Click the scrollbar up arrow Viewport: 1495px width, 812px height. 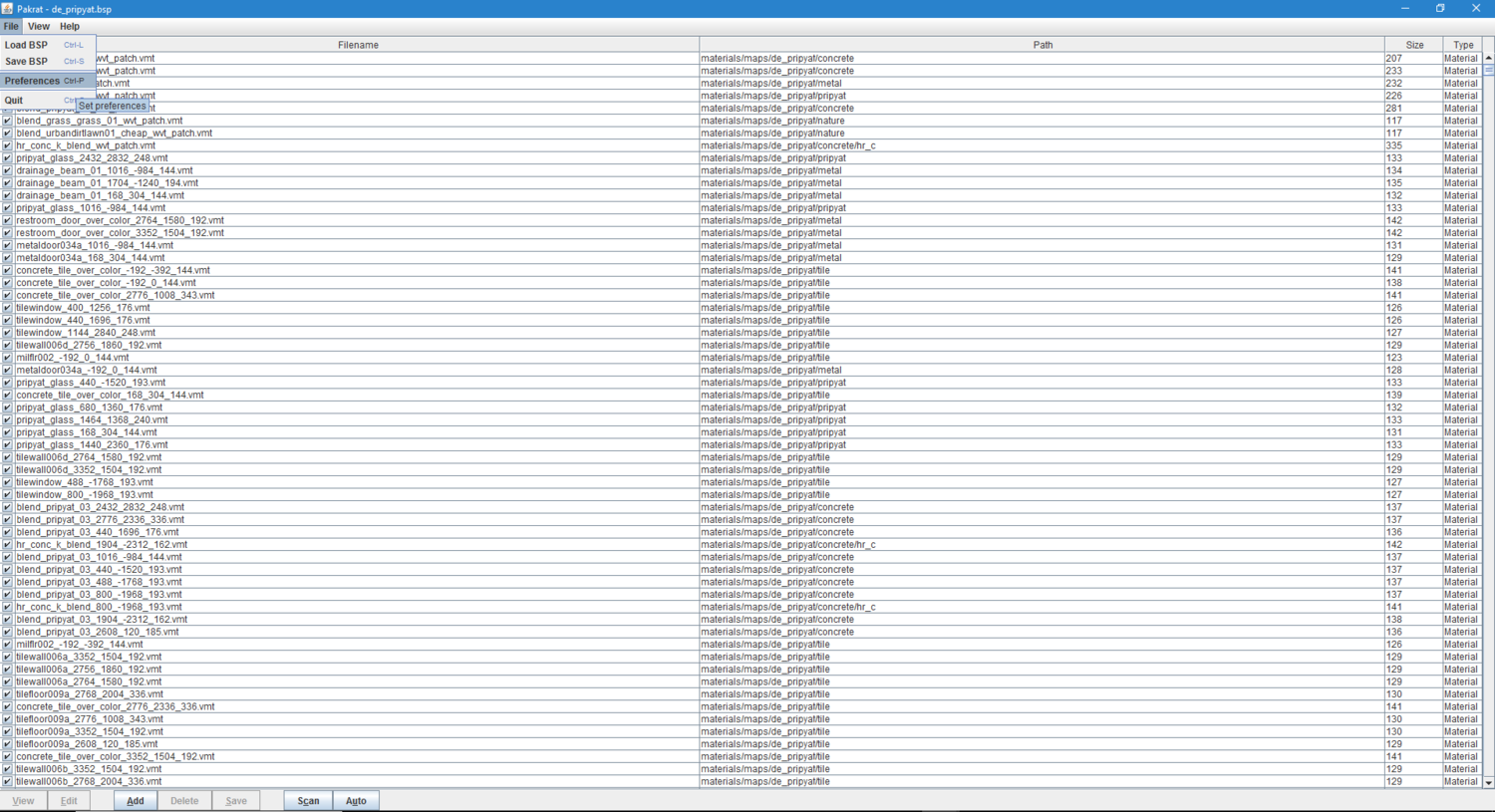coord(1488,58)
